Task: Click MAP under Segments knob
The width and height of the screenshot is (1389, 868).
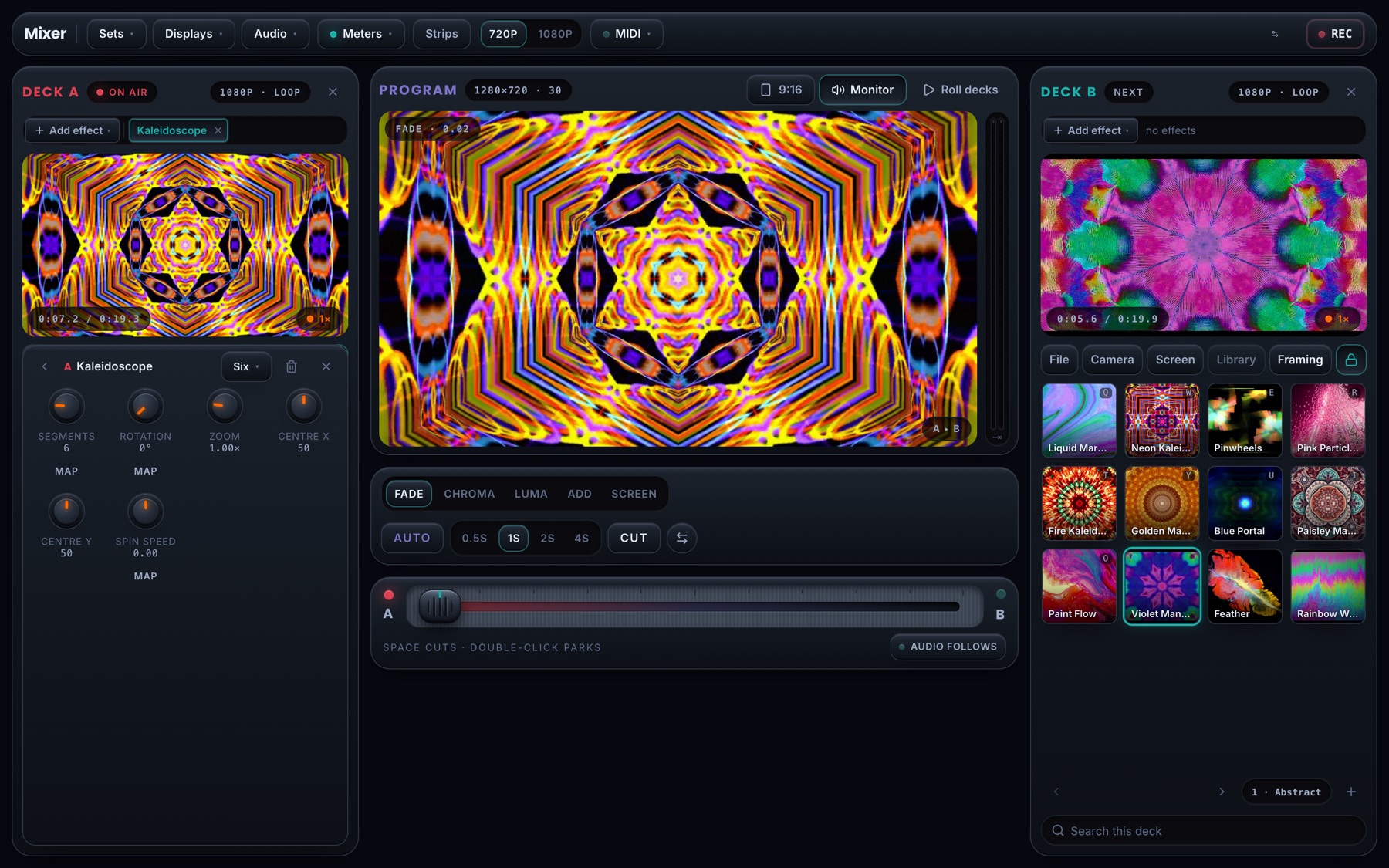Action: pos(66,471)
